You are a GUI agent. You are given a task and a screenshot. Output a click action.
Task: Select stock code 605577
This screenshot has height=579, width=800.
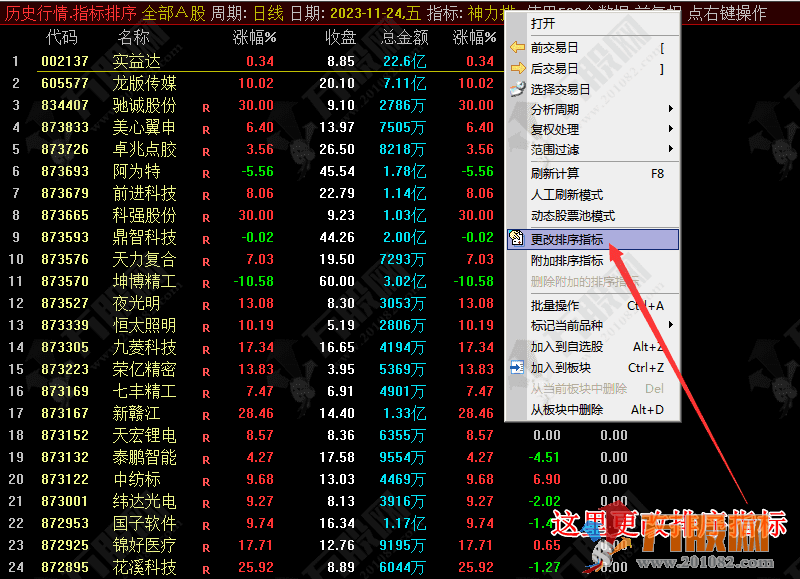click(65, 83)
